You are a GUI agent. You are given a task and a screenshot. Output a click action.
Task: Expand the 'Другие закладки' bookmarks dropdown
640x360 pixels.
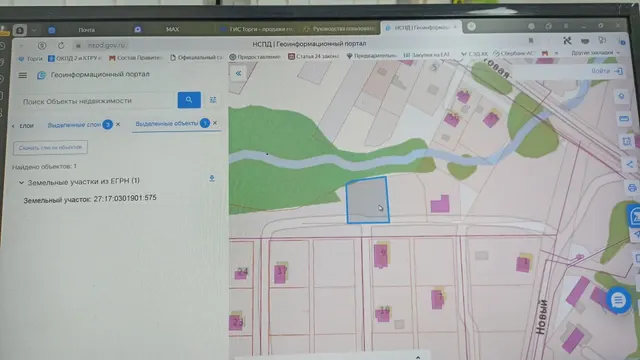595,53
